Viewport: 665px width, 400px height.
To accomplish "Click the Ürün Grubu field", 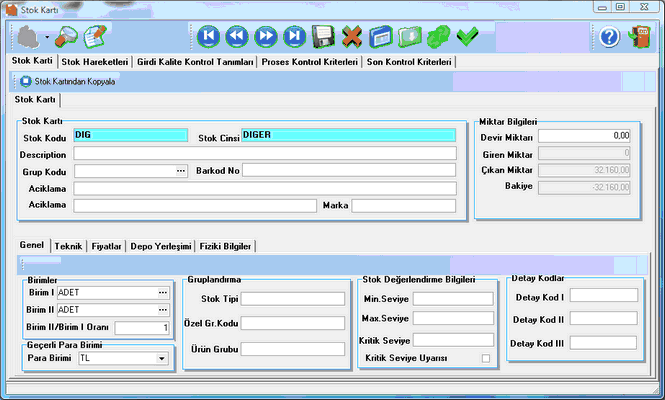I will pyautogui.click(x=293, y=349).
